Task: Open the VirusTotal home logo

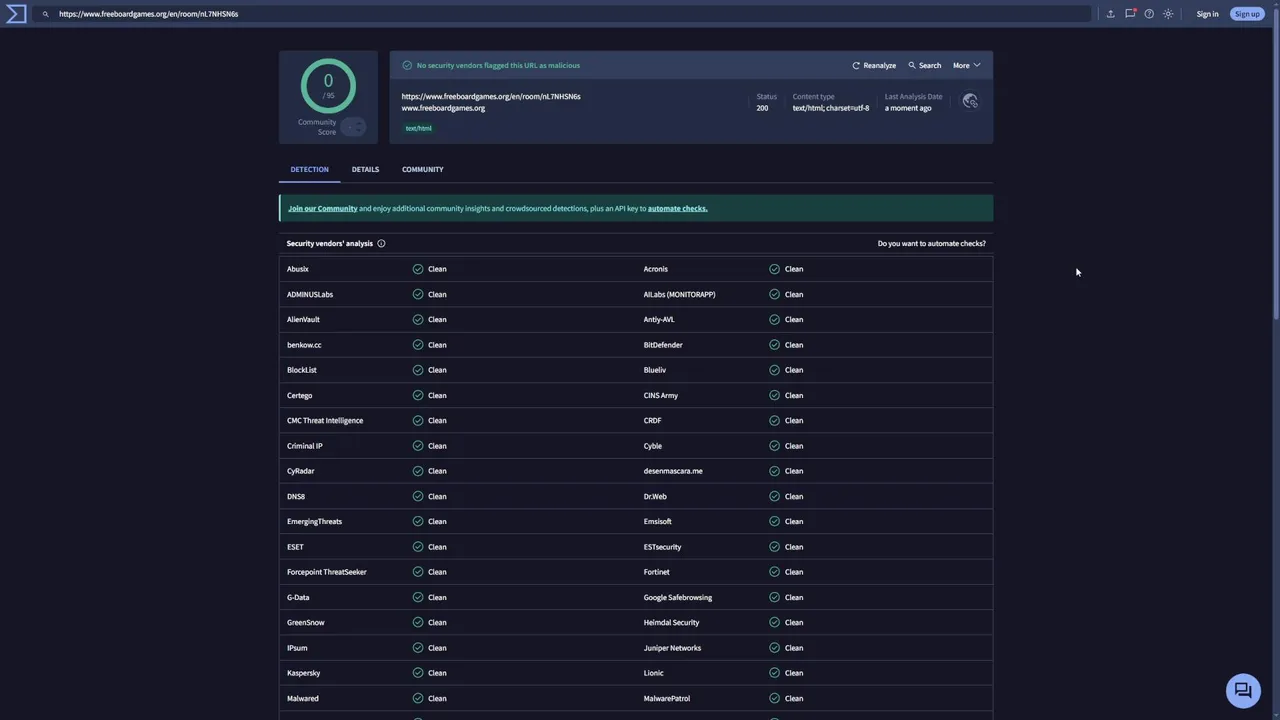Action: (16, 14)
